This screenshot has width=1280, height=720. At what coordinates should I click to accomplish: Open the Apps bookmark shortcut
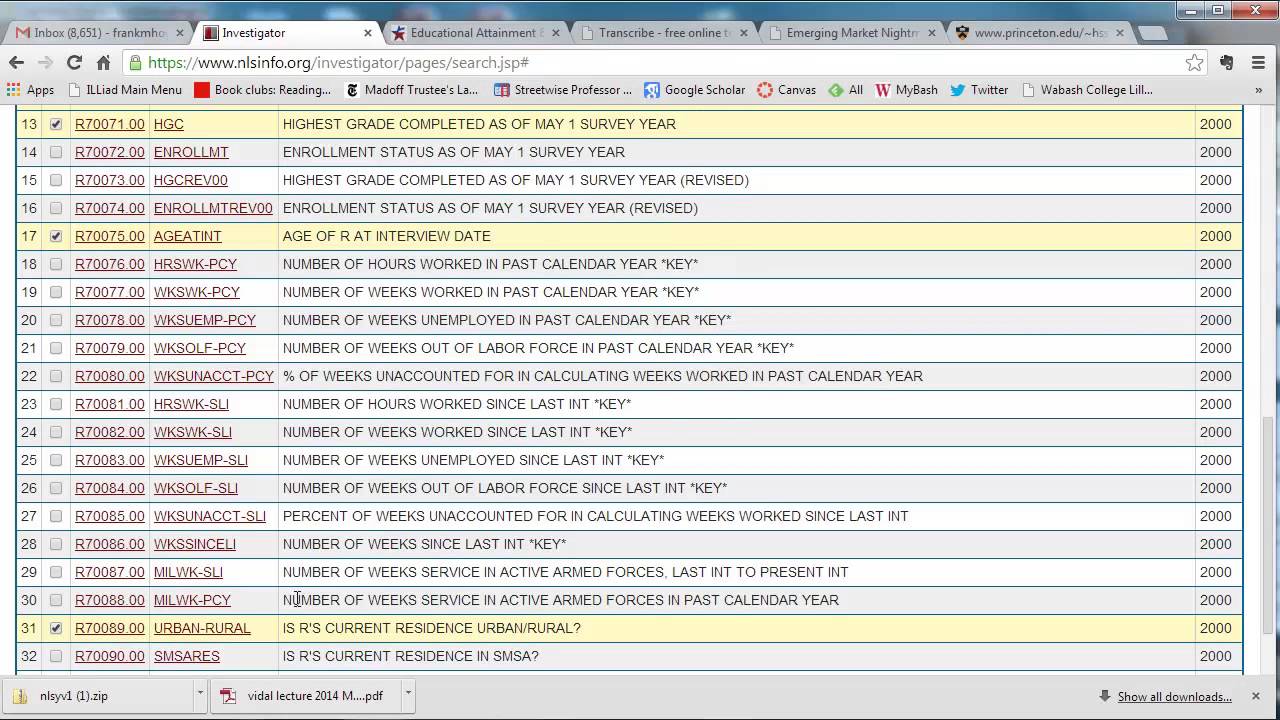(x=30, y=90)
